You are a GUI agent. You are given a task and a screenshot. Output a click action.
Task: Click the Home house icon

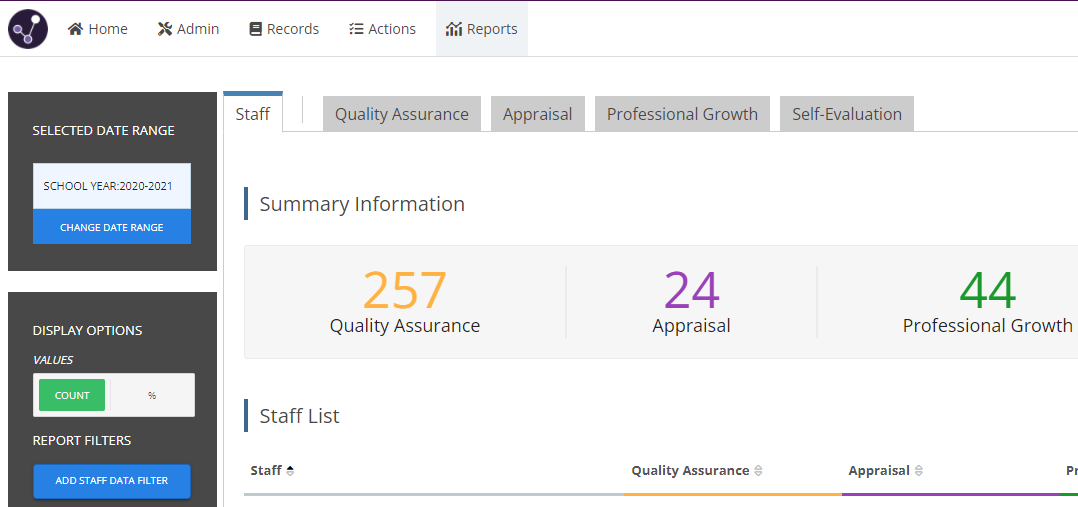[75, 29]
